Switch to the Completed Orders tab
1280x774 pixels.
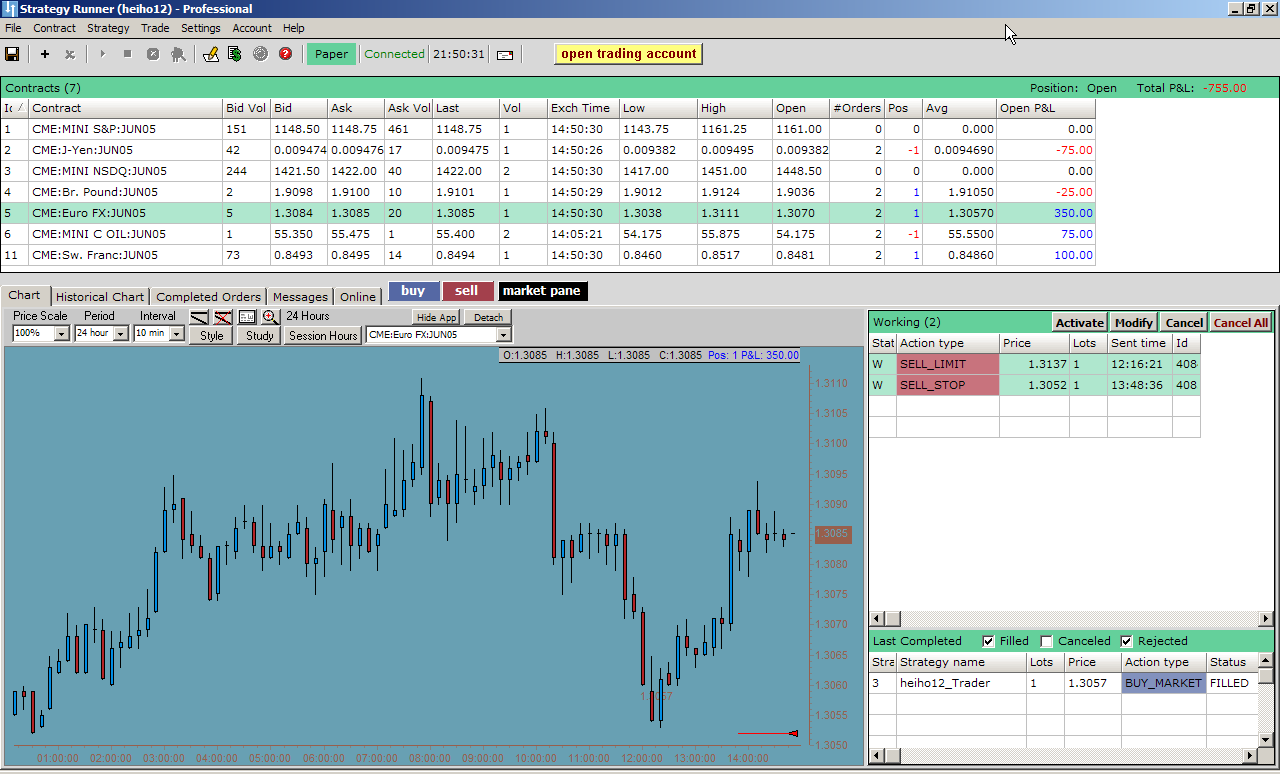pyautogui.click(x=208, y=297)
